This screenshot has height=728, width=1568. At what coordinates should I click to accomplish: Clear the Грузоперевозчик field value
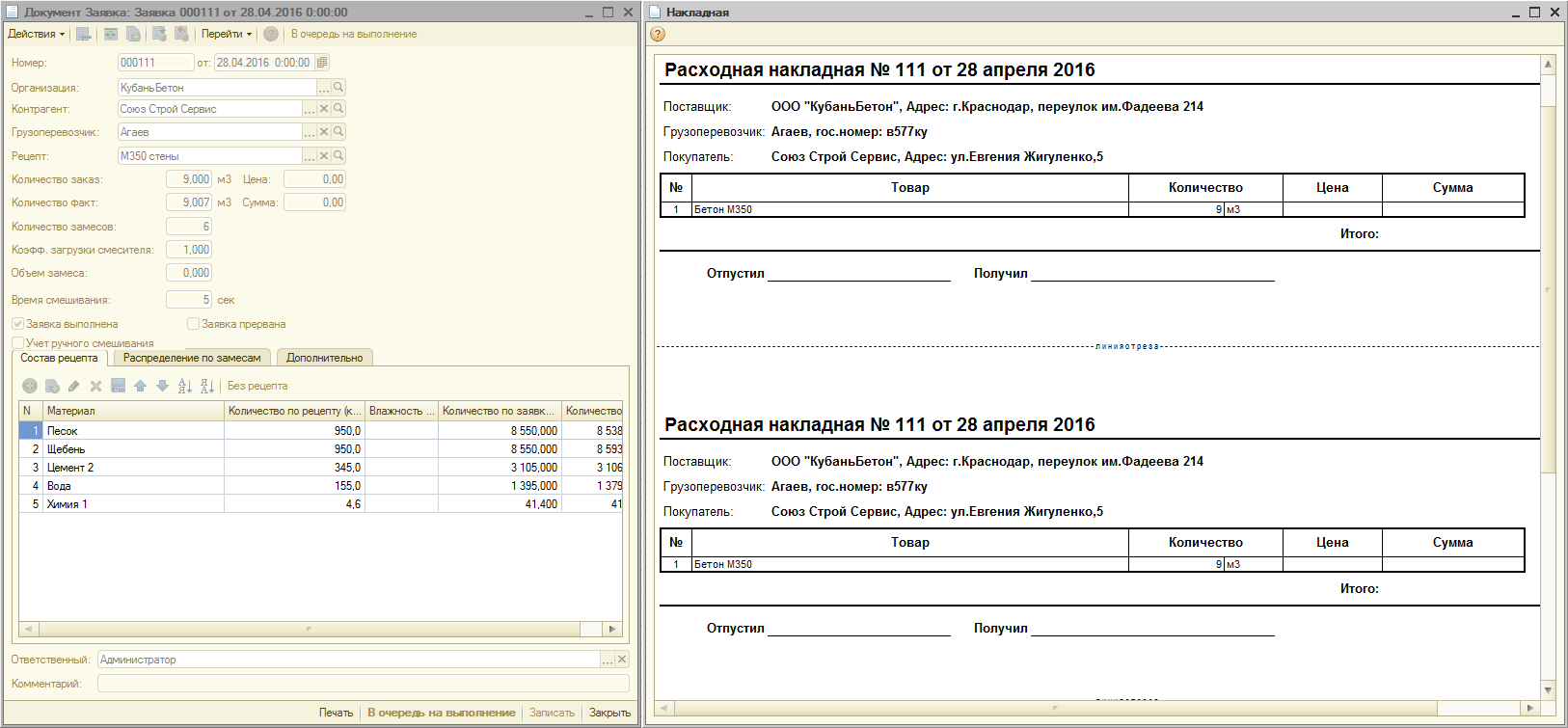click(324, 132)
